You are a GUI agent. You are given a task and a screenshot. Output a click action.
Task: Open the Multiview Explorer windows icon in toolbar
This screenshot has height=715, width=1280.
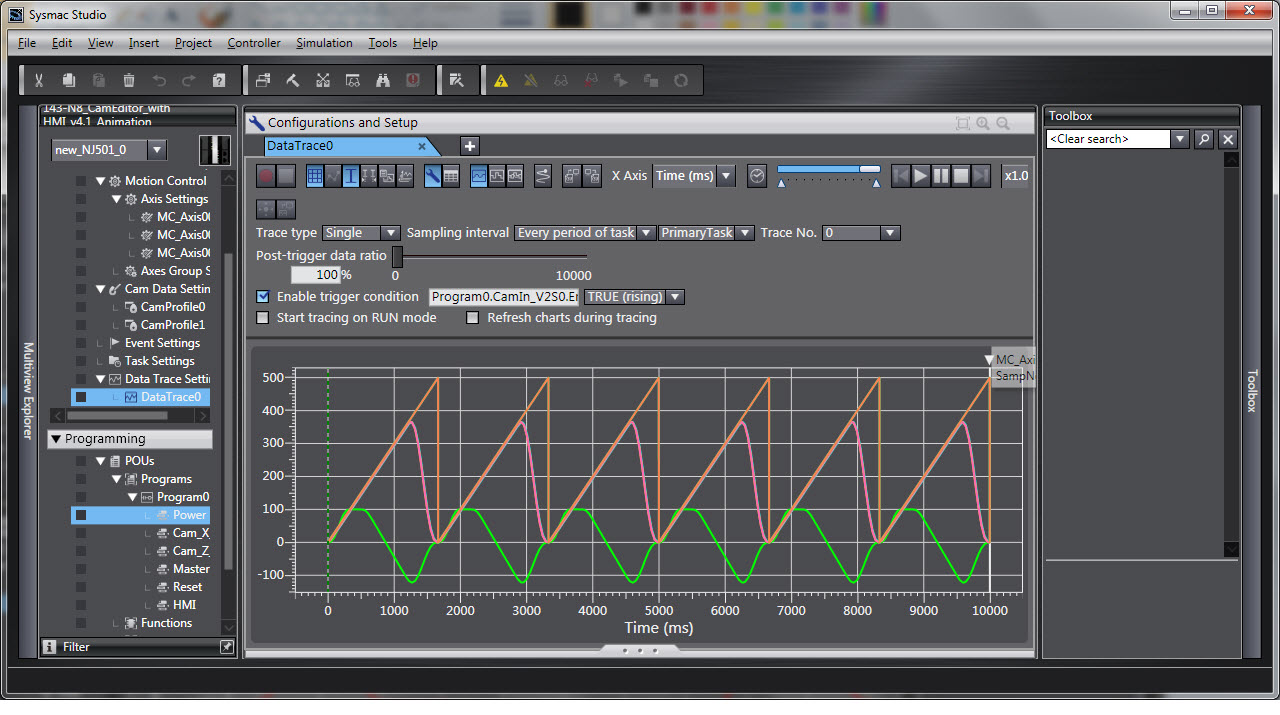tap(263, 81)
